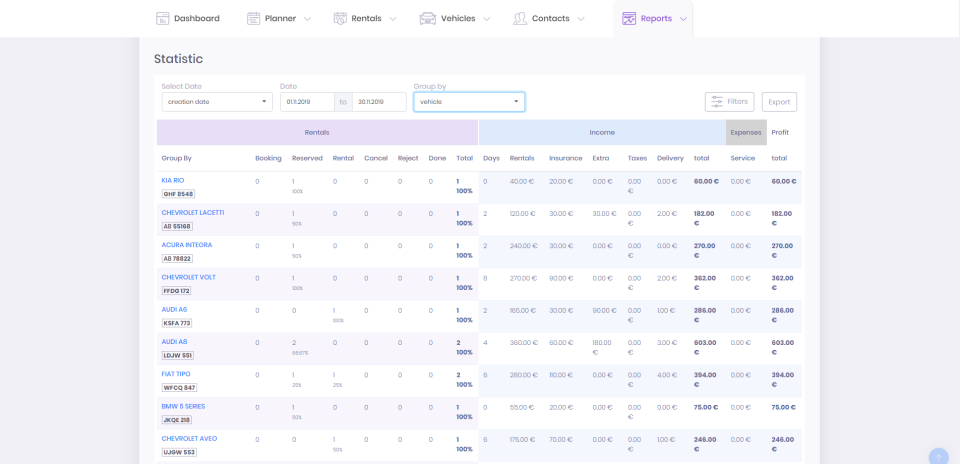Click the start date field 01.11.2019
Image resolution: width=960 pixels, height=464 pixels.
[x=307, y=102]
